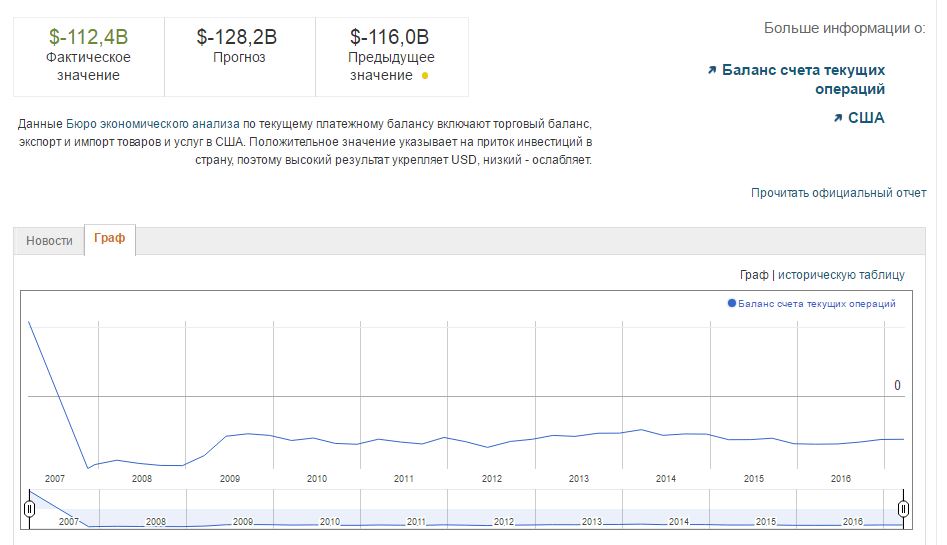947x545 pixels.
Task: Click the yellow dot next to "Предыдущее значение"
Action: coord(425,76)
